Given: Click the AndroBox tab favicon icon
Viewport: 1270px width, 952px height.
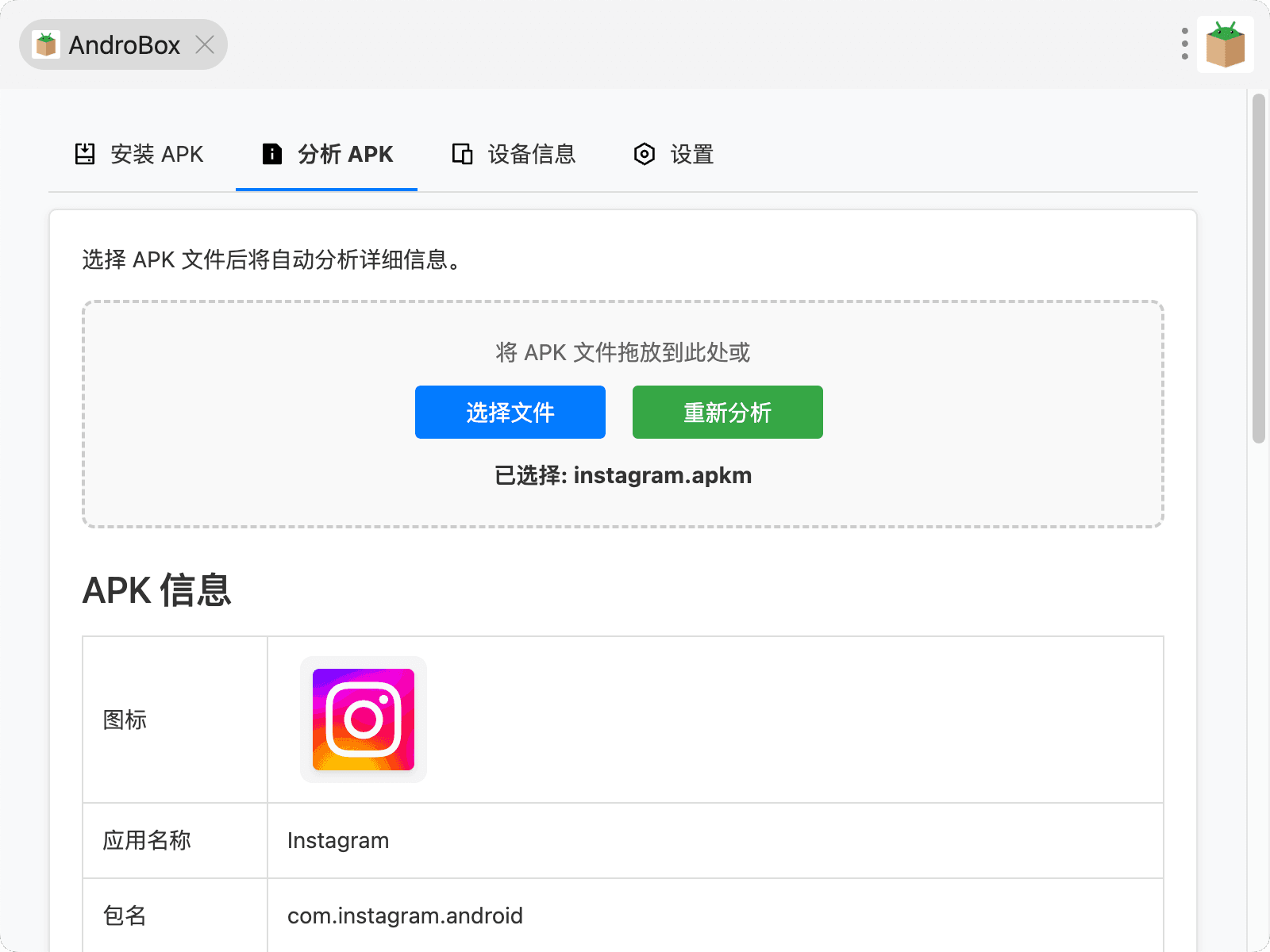Looking at the screenshot, I should (x=46, y=44).
